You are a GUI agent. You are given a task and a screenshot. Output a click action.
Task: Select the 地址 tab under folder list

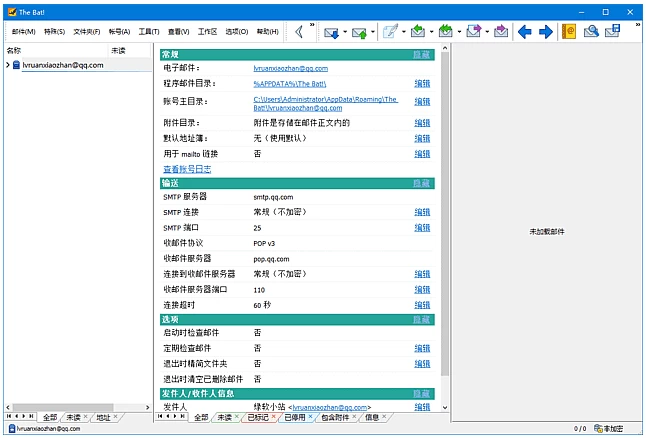coord(104,417)
